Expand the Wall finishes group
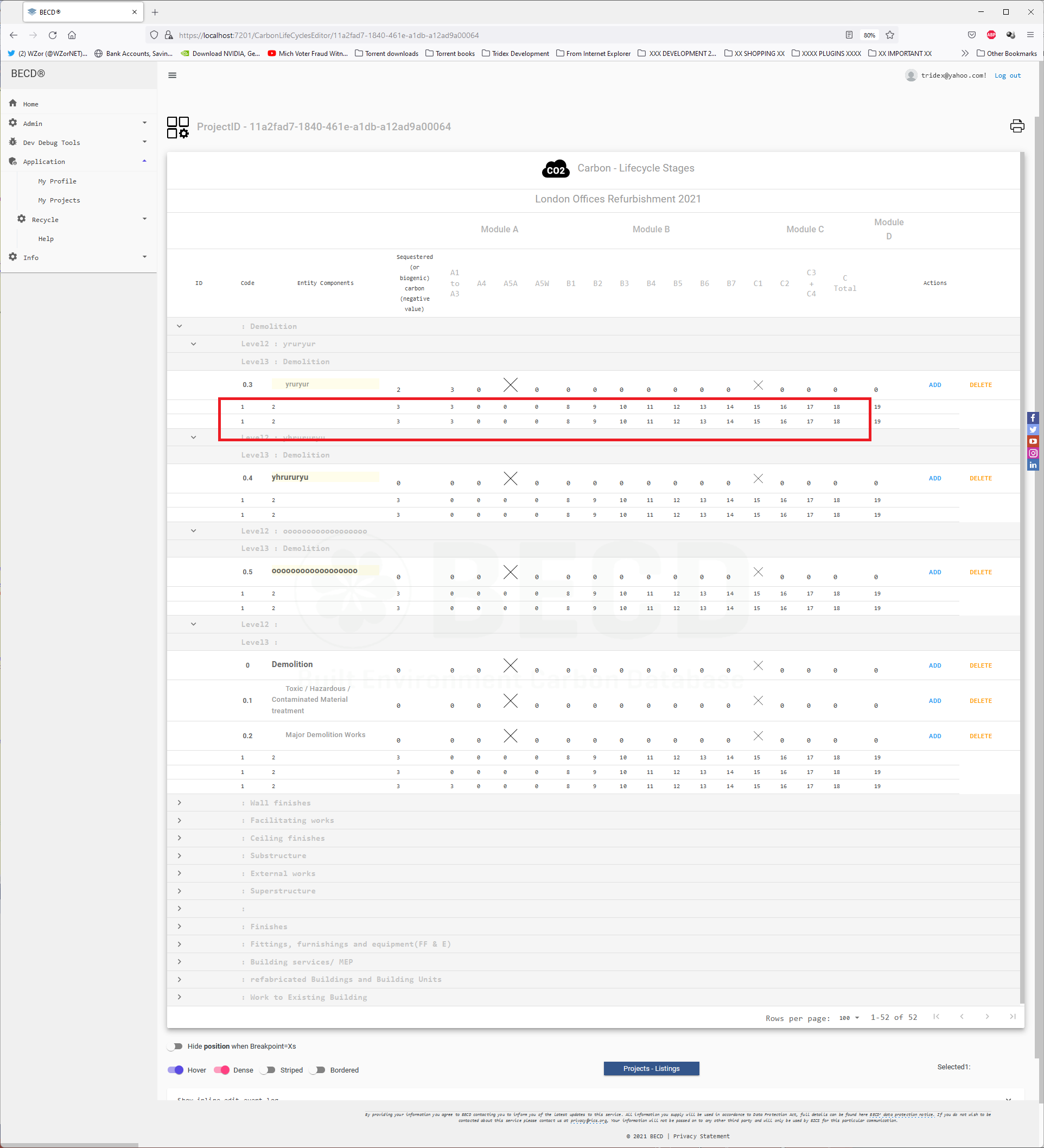This screenshot has height=1148, width=1044. [179, 803]
